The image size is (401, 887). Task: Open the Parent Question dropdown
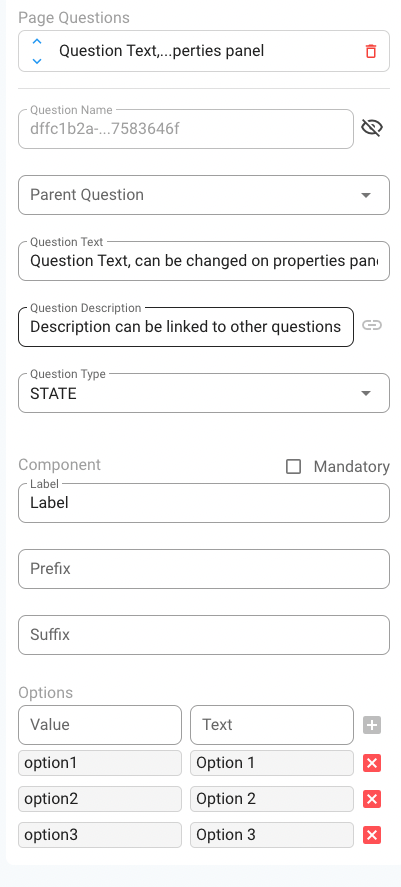tap(204, 195)
